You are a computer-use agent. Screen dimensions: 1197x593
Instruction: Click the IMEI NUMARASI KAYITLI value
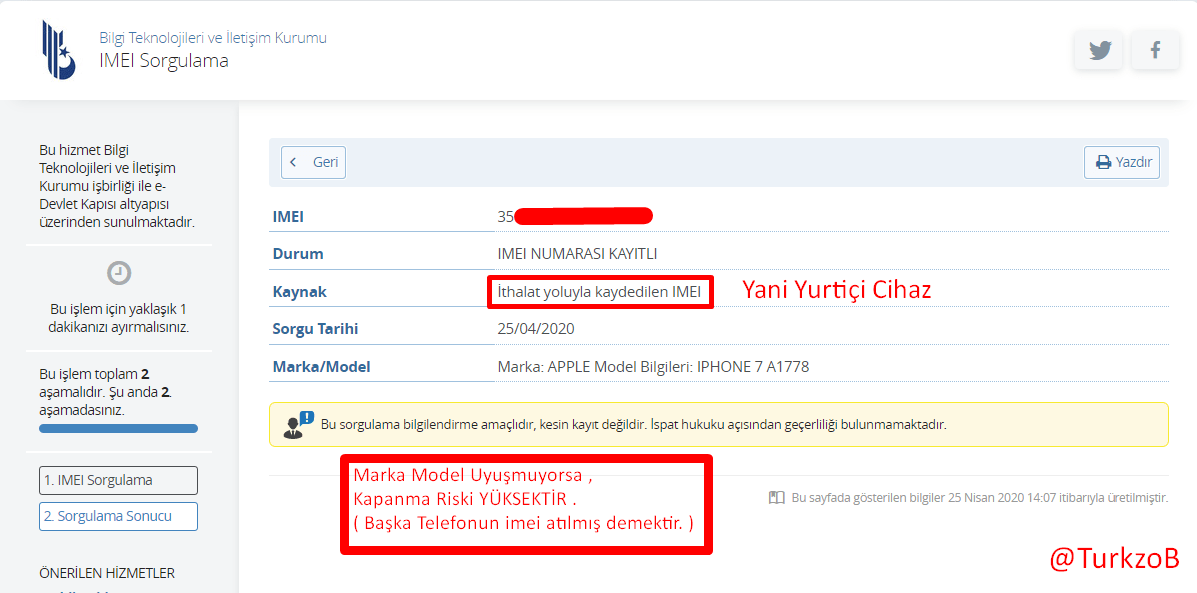(x=576, y=254)
